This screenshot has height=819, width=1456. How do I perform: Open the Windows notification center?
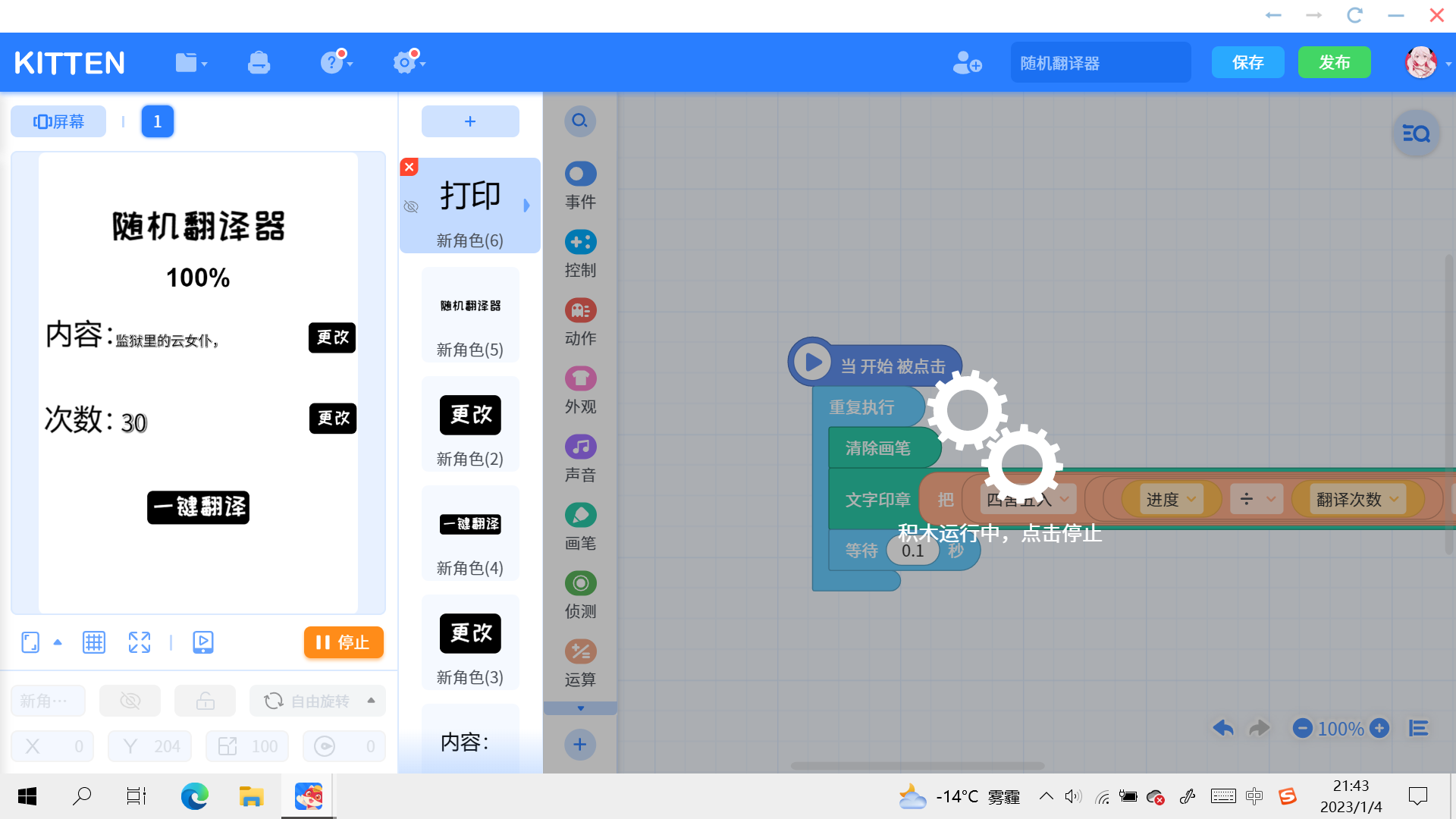coord(1417,796)
